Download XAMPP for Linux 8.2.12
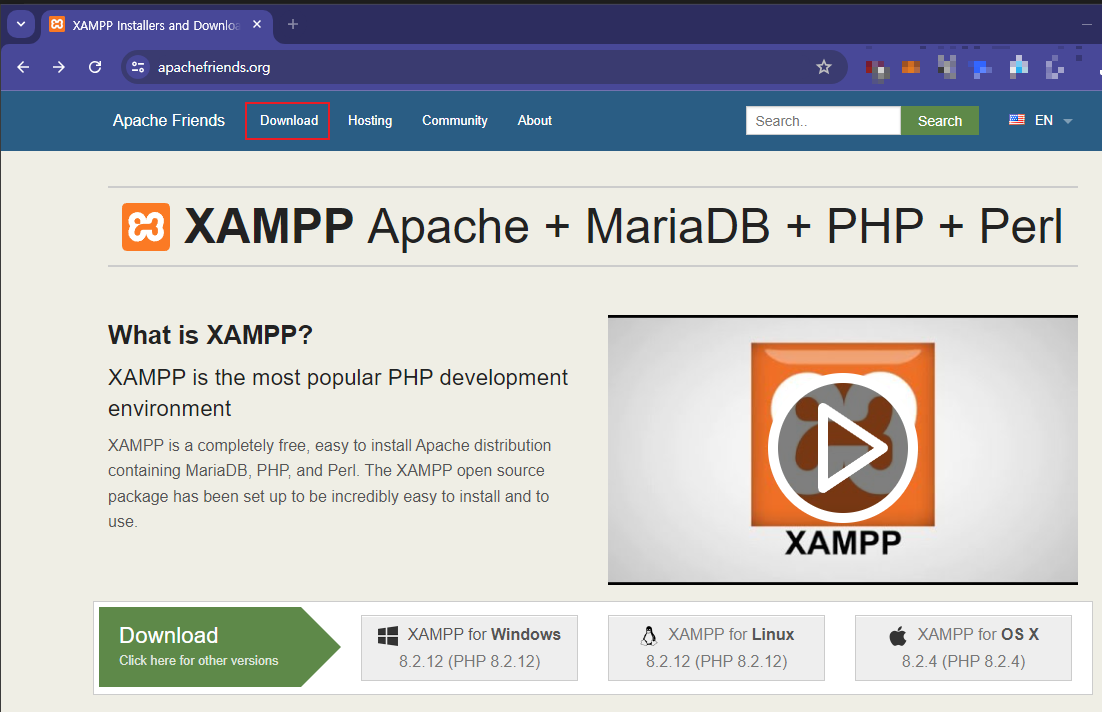Viewport: 1102px width, 712px height. click(716, 647)
